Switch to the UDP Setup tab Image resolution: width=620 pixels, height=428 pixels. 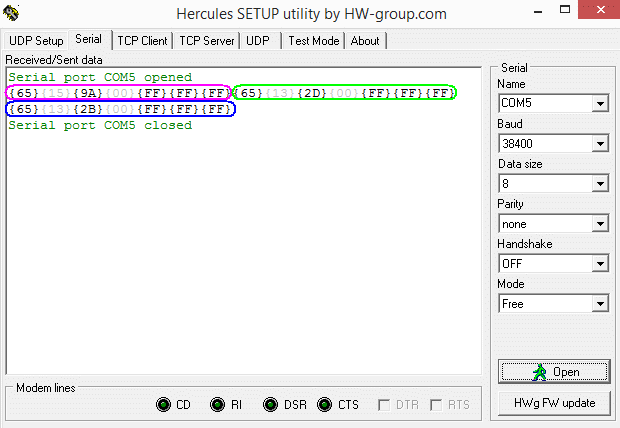tap(36, 41)
